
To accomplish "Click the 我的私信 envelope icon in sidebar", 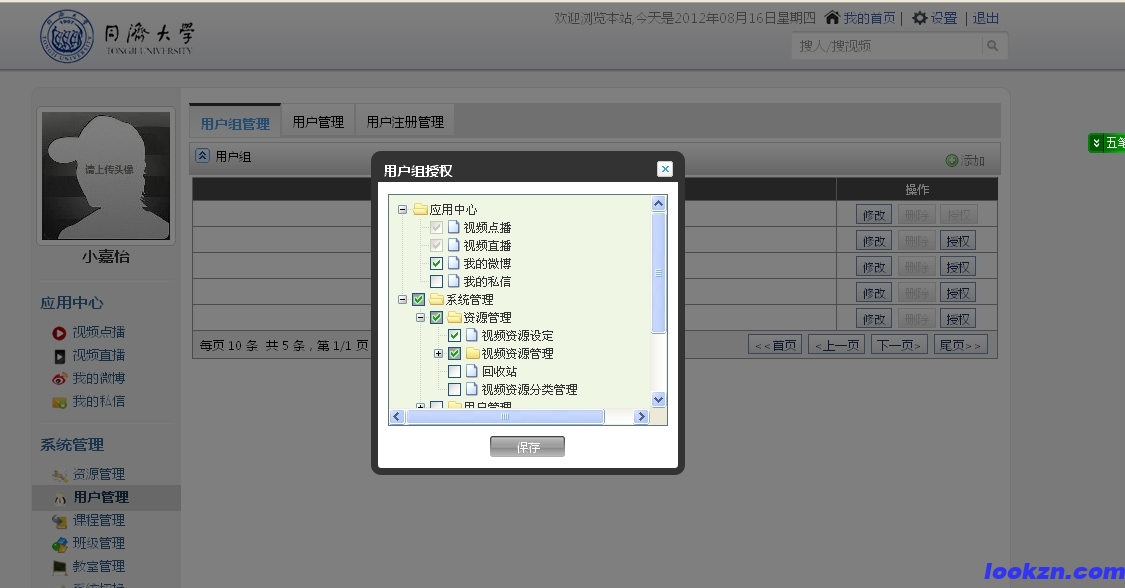I will [60, 402].
